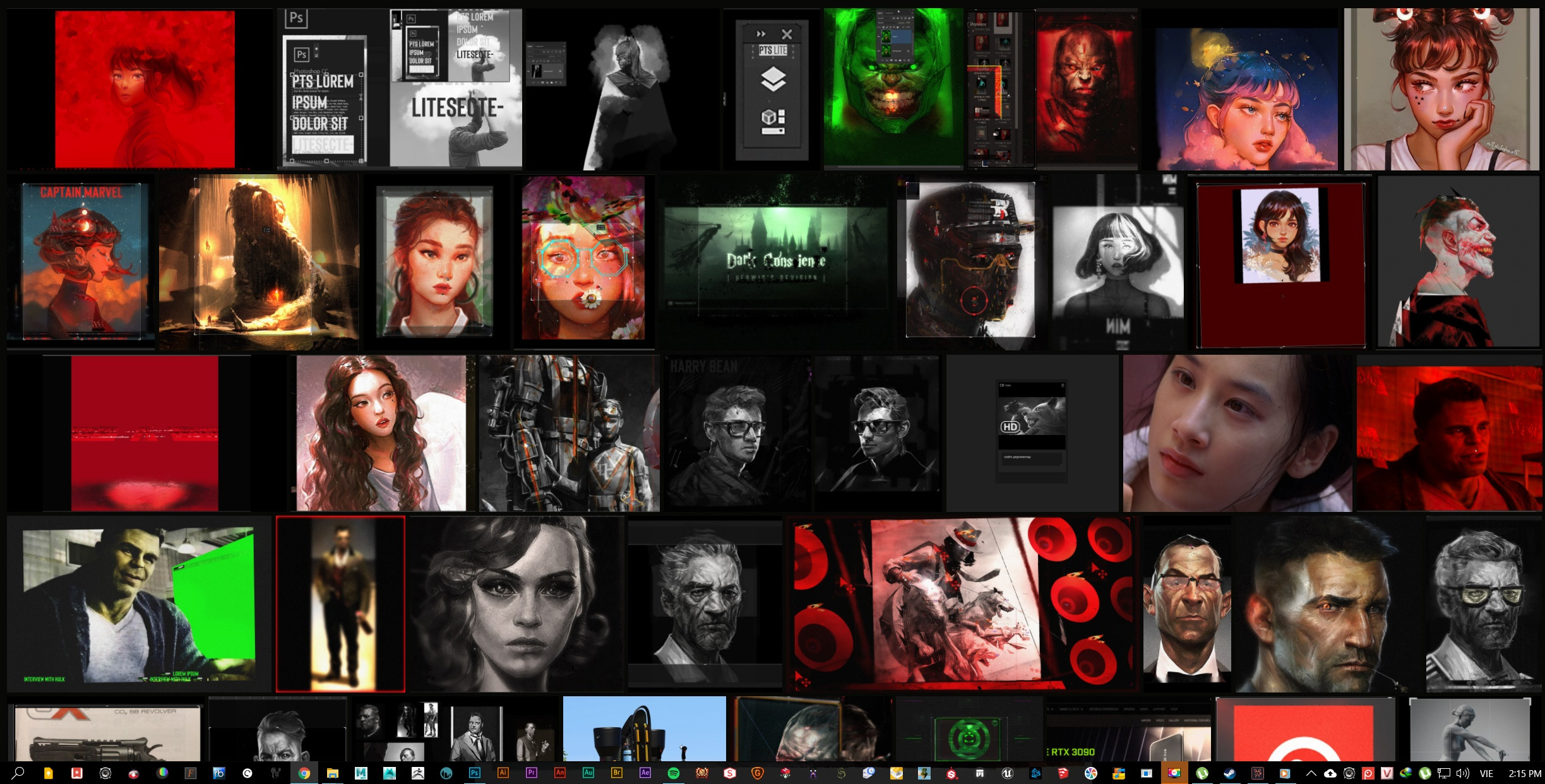Open the color wheel app in taskbar
The image size is (1545, 784).
pos(163,773)
